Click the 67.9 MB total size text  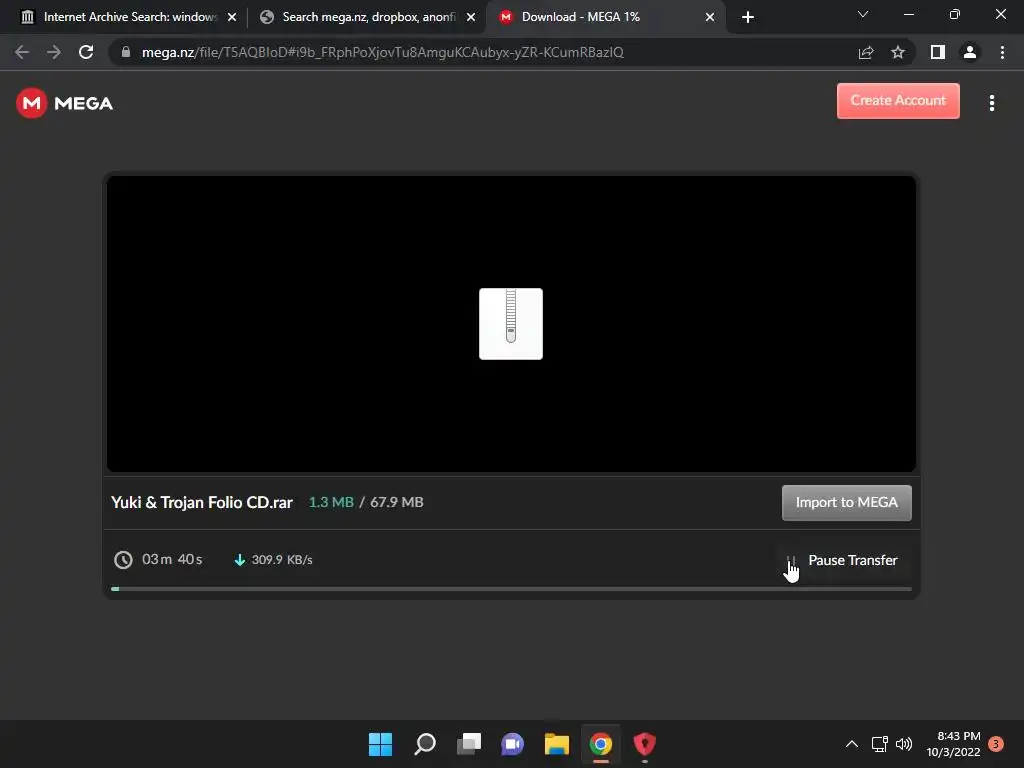point(397,502)
